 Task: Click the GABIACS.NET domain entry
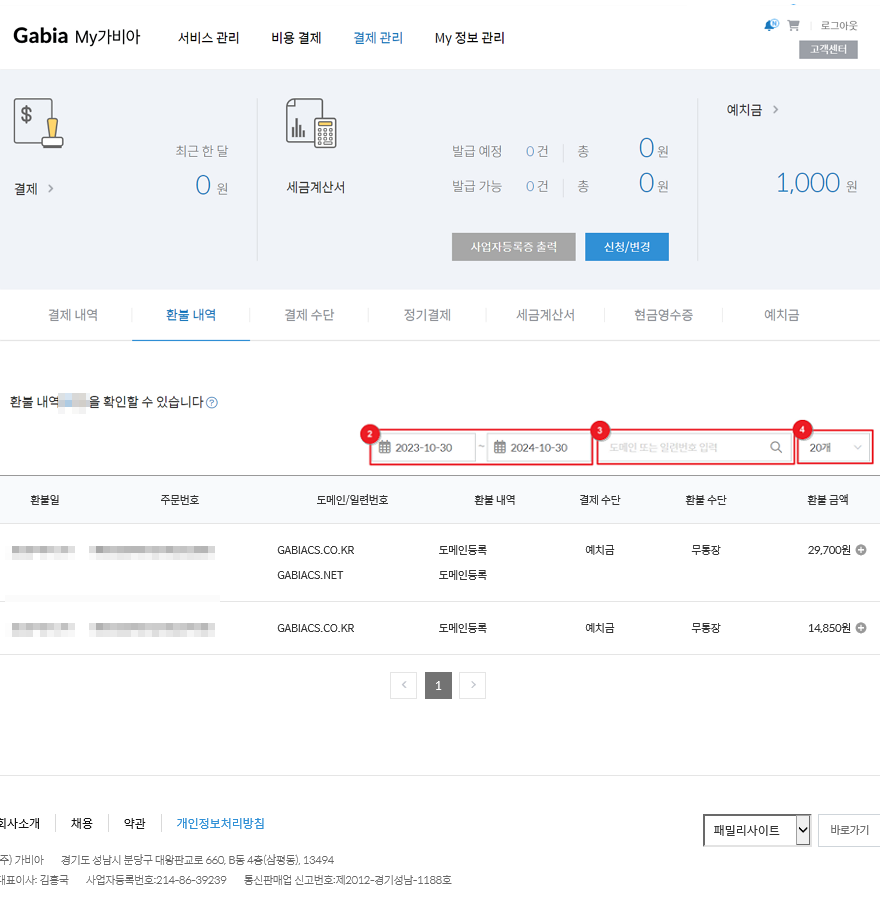point(310,575)
